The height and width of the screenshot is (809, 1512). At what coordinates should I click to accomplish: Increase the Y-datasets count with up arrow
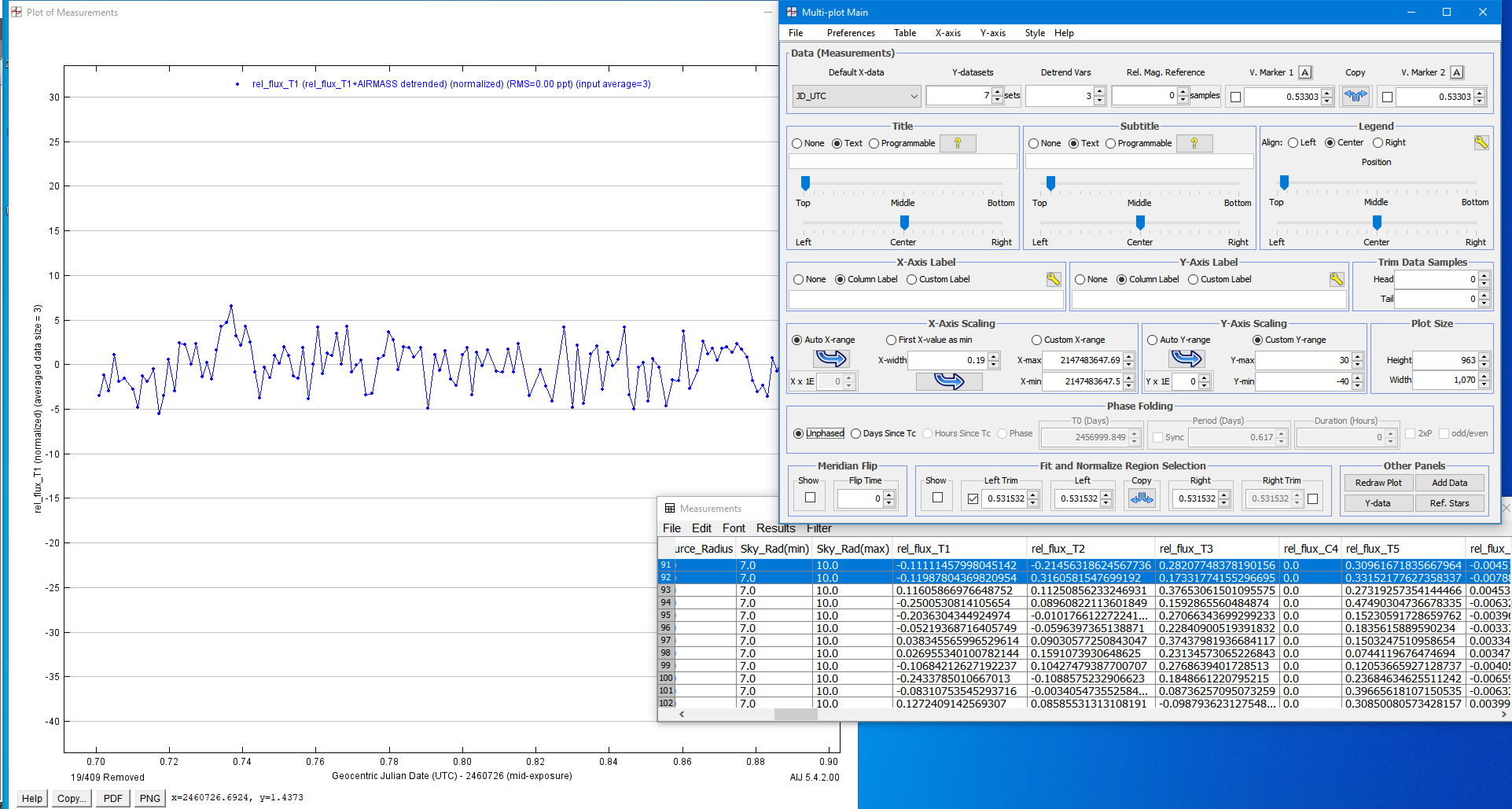point(998,92)
